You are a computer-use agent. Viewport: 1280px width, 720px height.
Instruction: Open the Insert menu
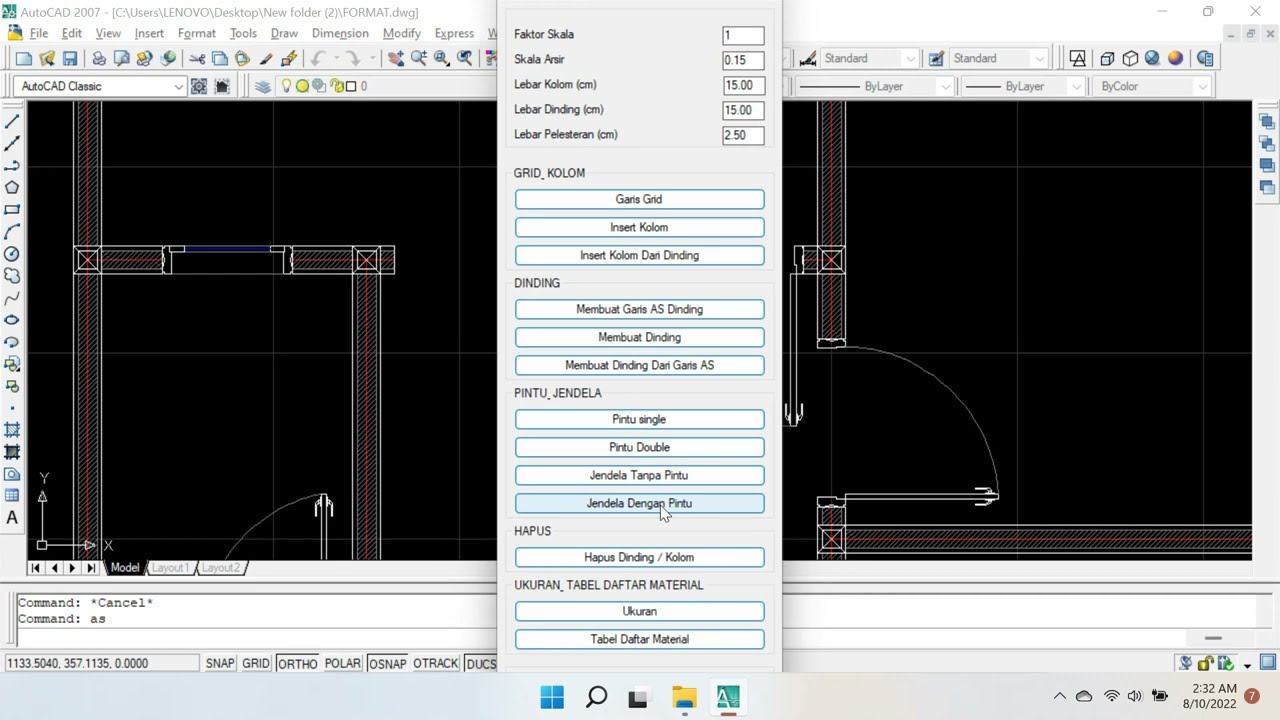tap(149, 33)
